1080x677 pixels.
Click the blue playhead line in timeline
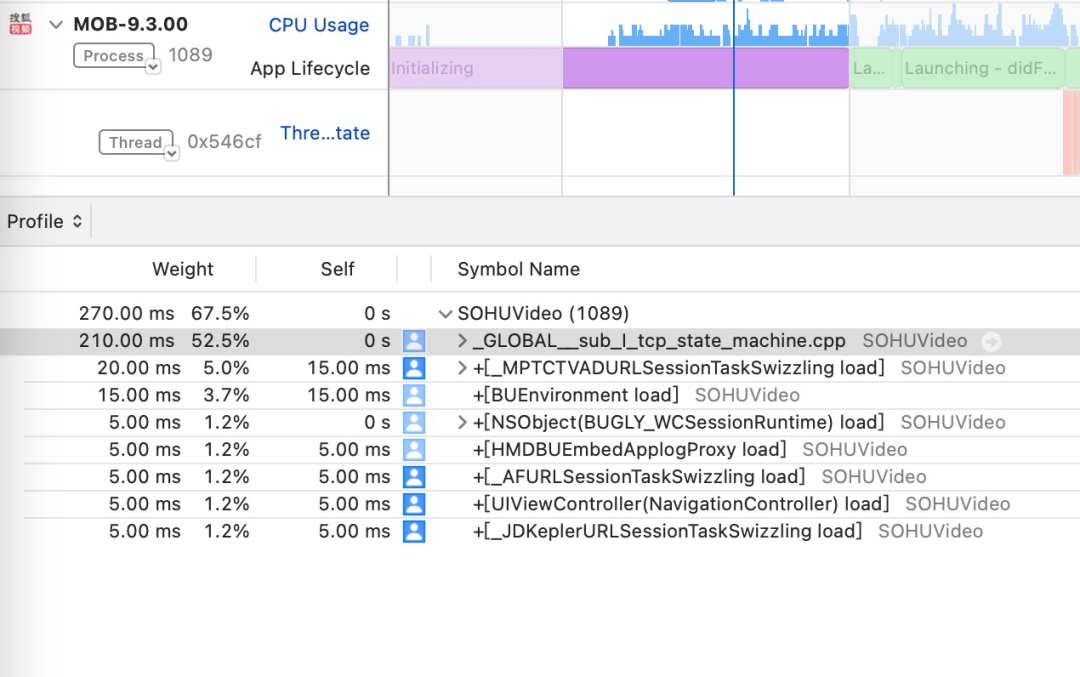pos(734,98)
